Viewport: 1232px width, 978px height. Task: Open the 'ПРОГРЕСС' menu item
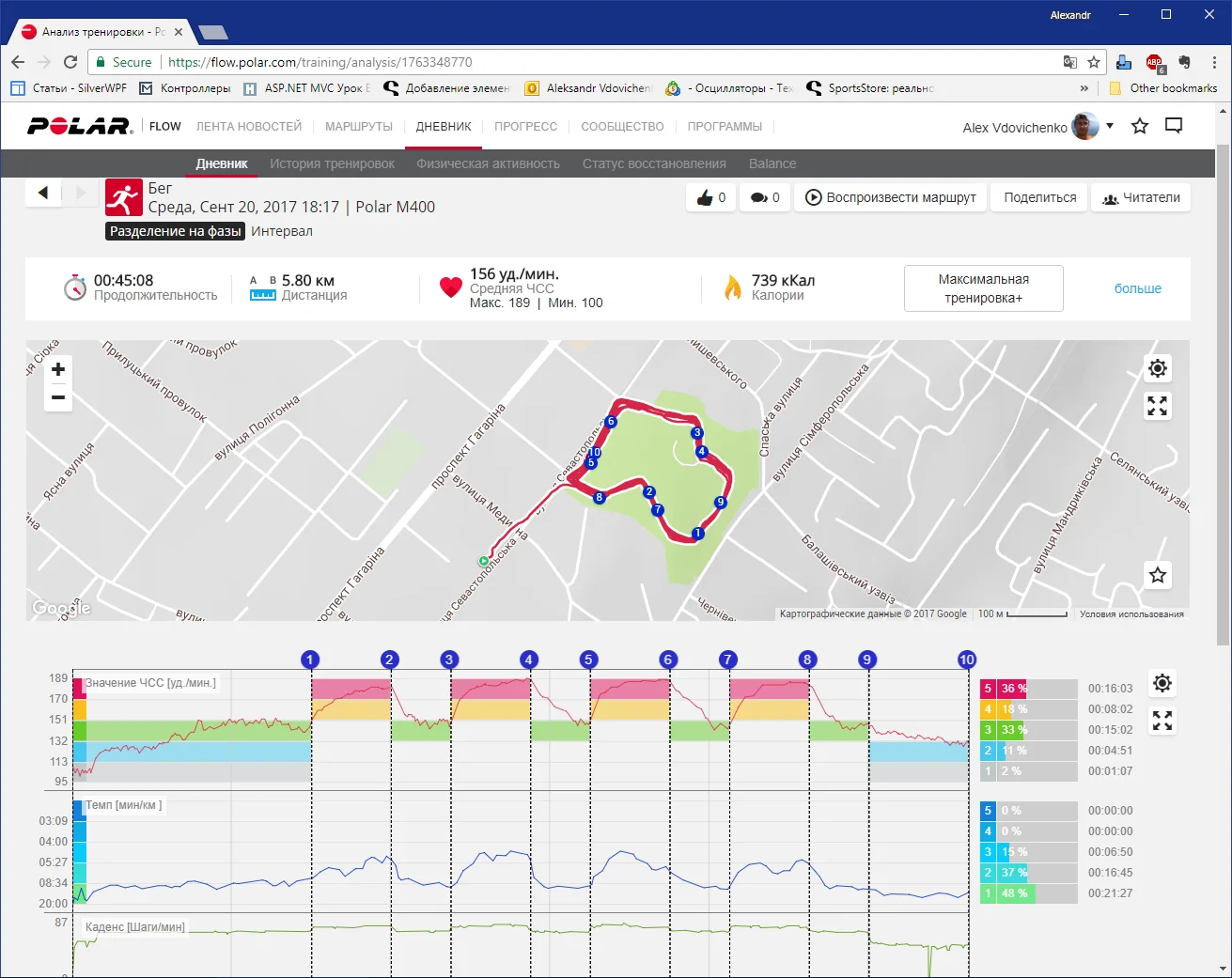click(525, 127)
